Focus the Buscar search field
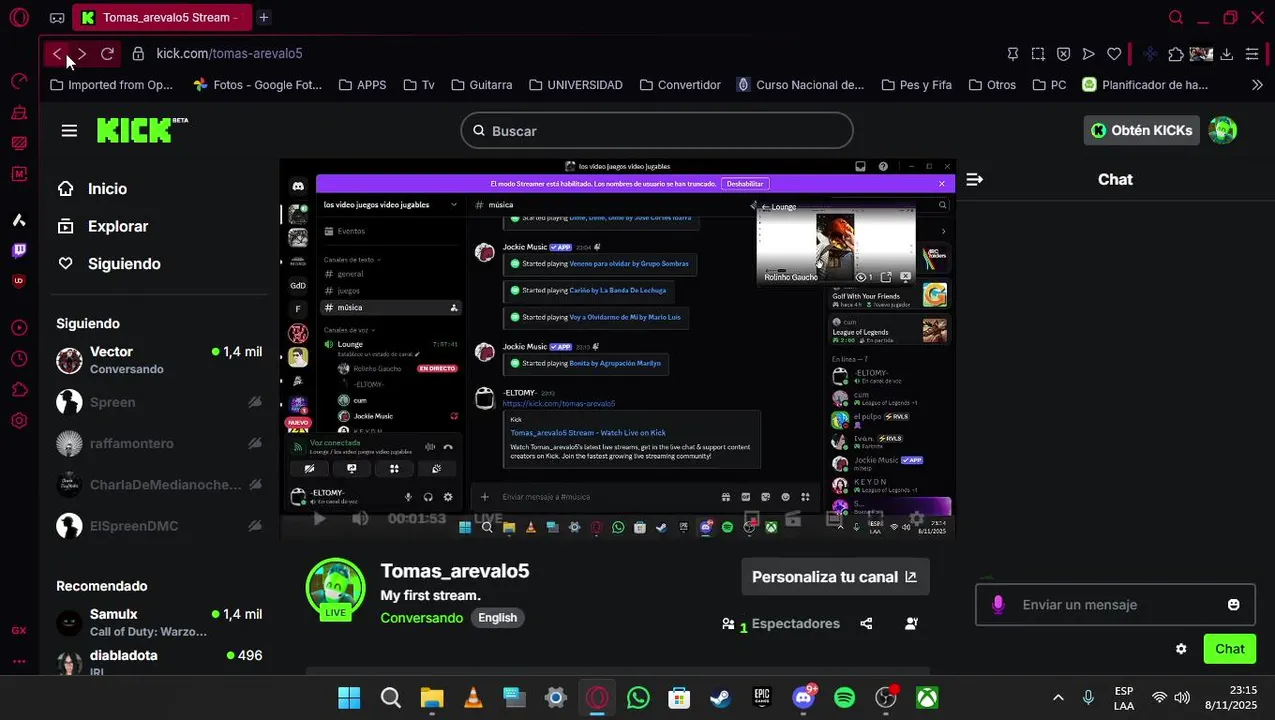 (657, 131)
